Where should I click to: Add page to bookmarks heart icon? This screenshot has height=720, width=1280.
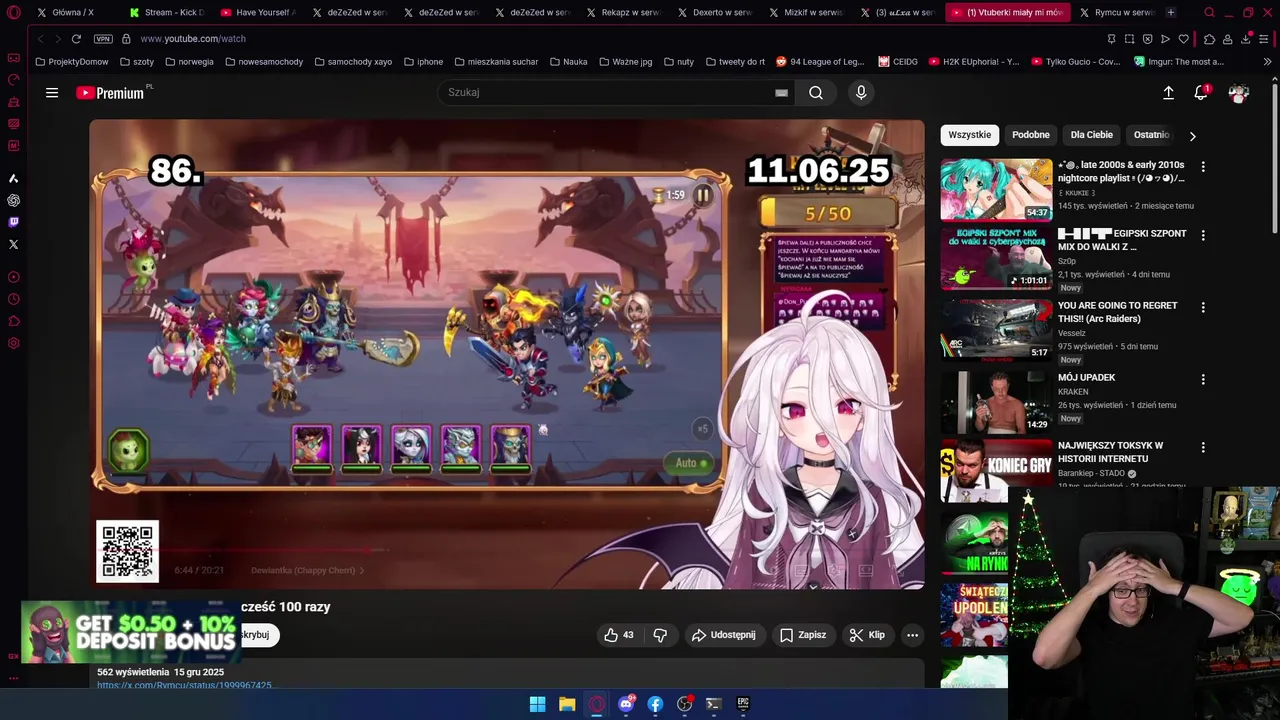click(1184, 39)
